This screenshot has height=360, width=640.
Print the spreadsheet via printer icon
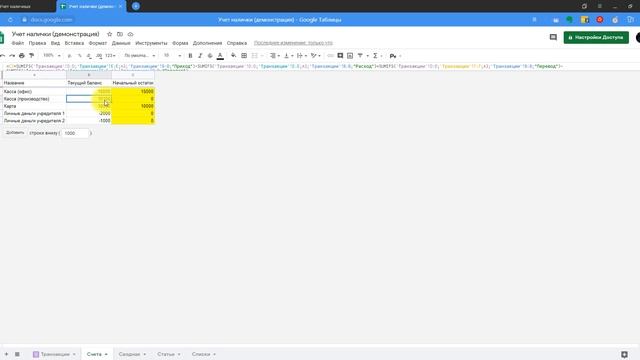tap(22, 56)
